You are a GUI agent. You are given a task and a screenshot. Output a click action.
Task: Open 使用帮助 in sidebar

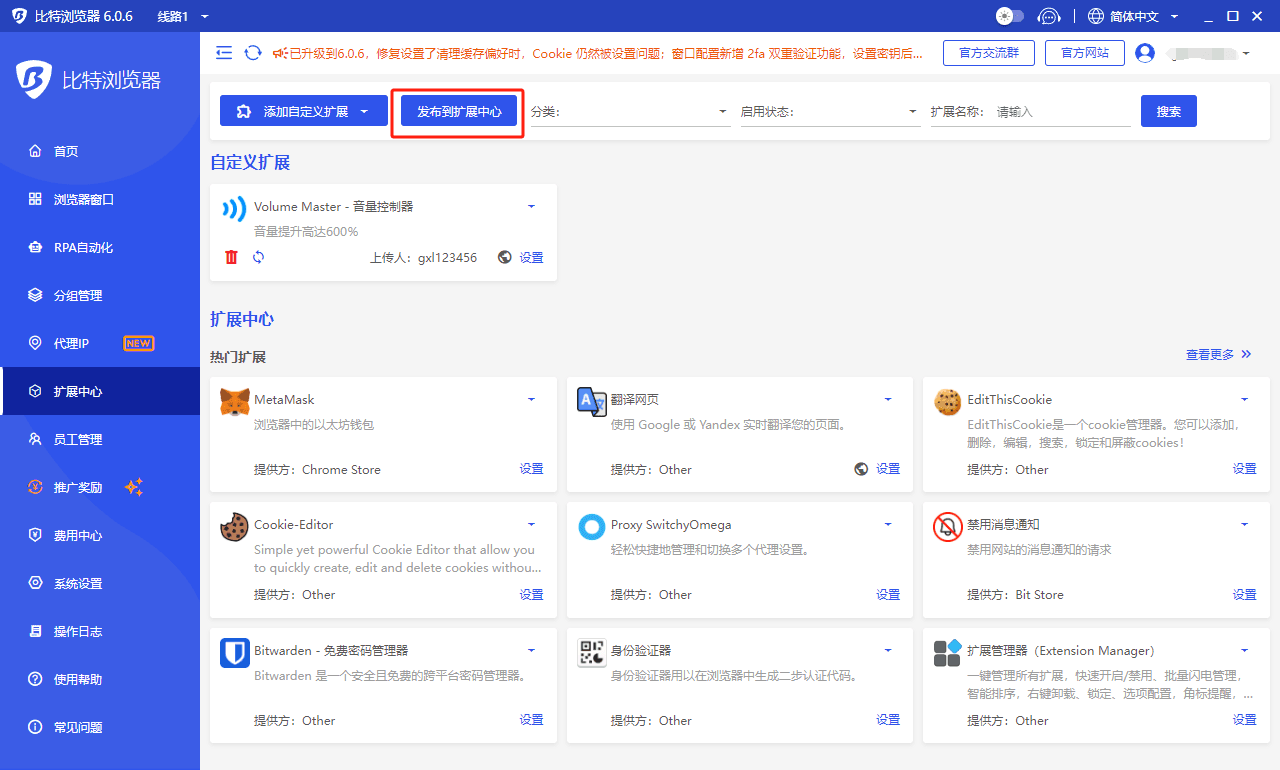(x=100, y=679)
